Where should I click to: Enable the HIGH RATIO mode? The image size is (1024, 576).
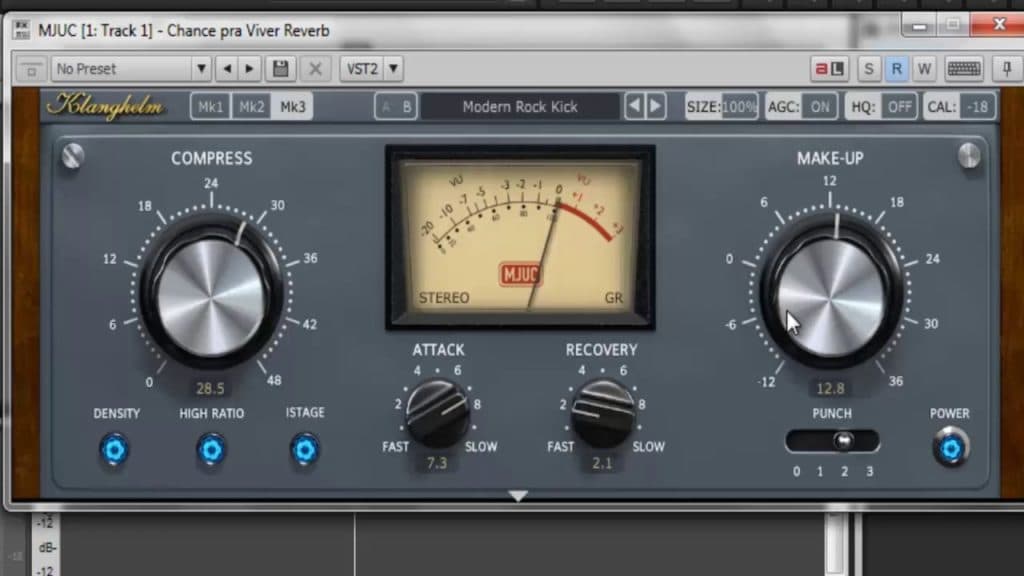(x=211, y=450)
